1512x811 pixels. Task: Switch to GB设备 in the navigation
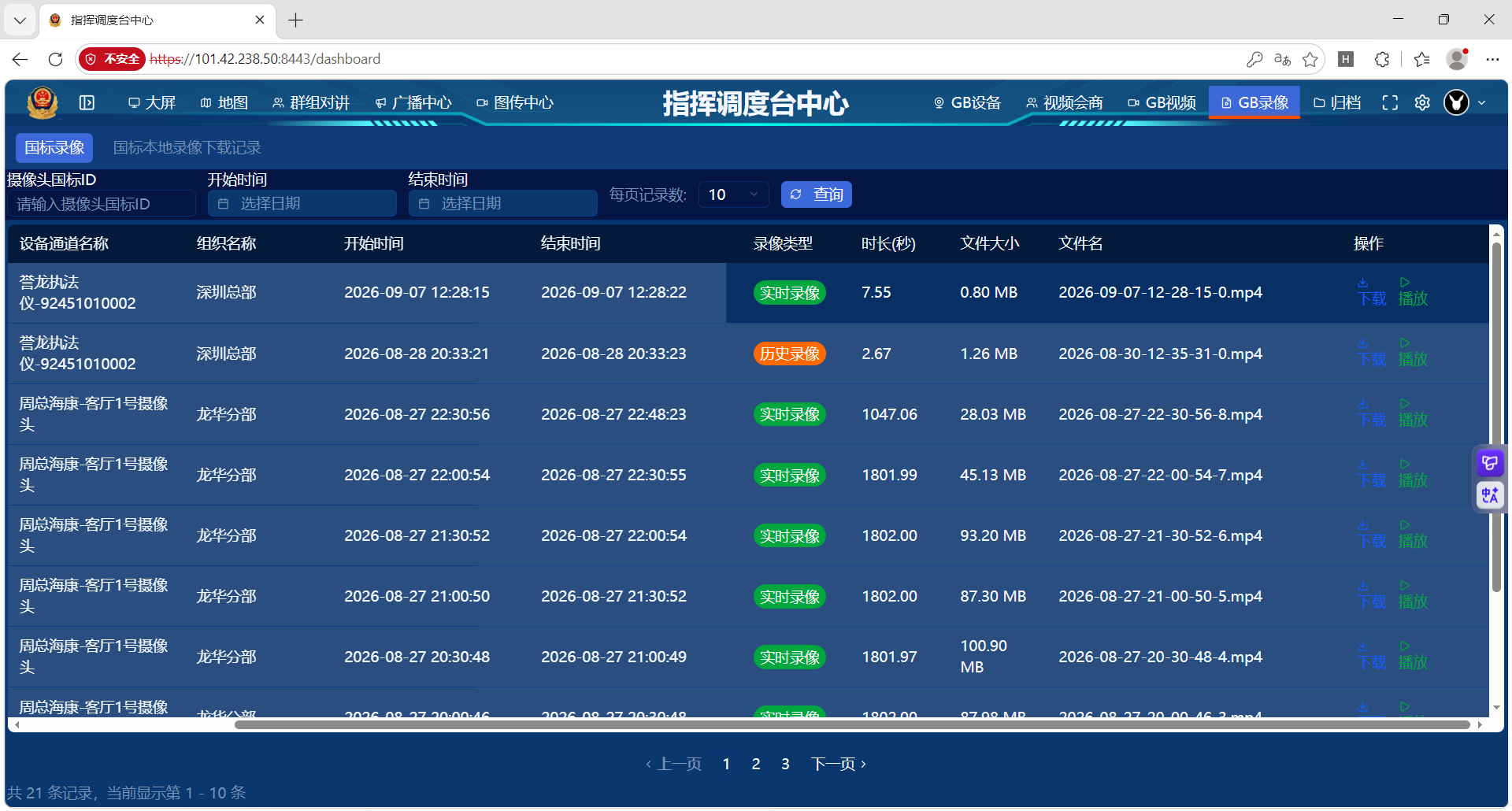click(967, 102)
